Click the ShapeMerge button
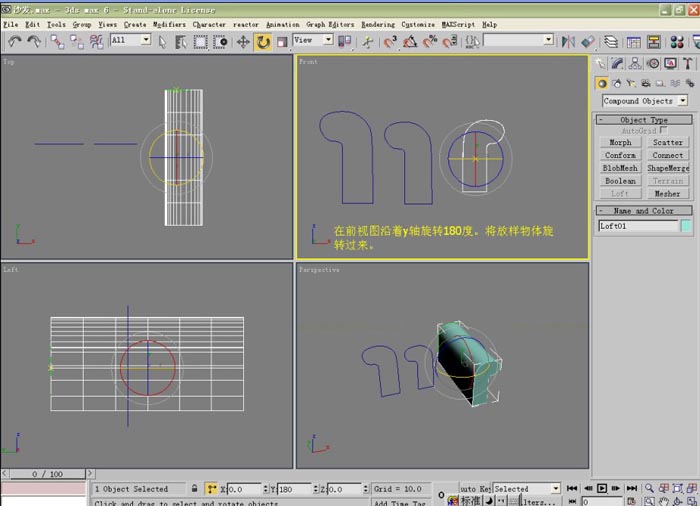Screen dimensions: 700x506 click(668, 168)
